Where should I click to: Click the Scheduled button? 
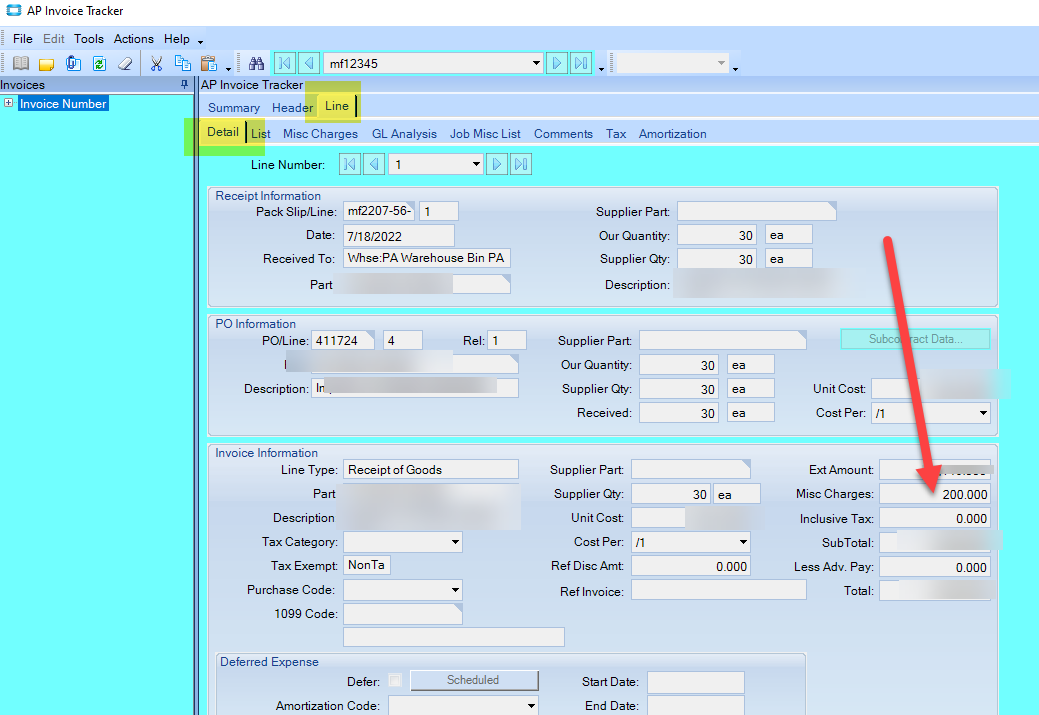pyautogui.click(x=474, y=681)
